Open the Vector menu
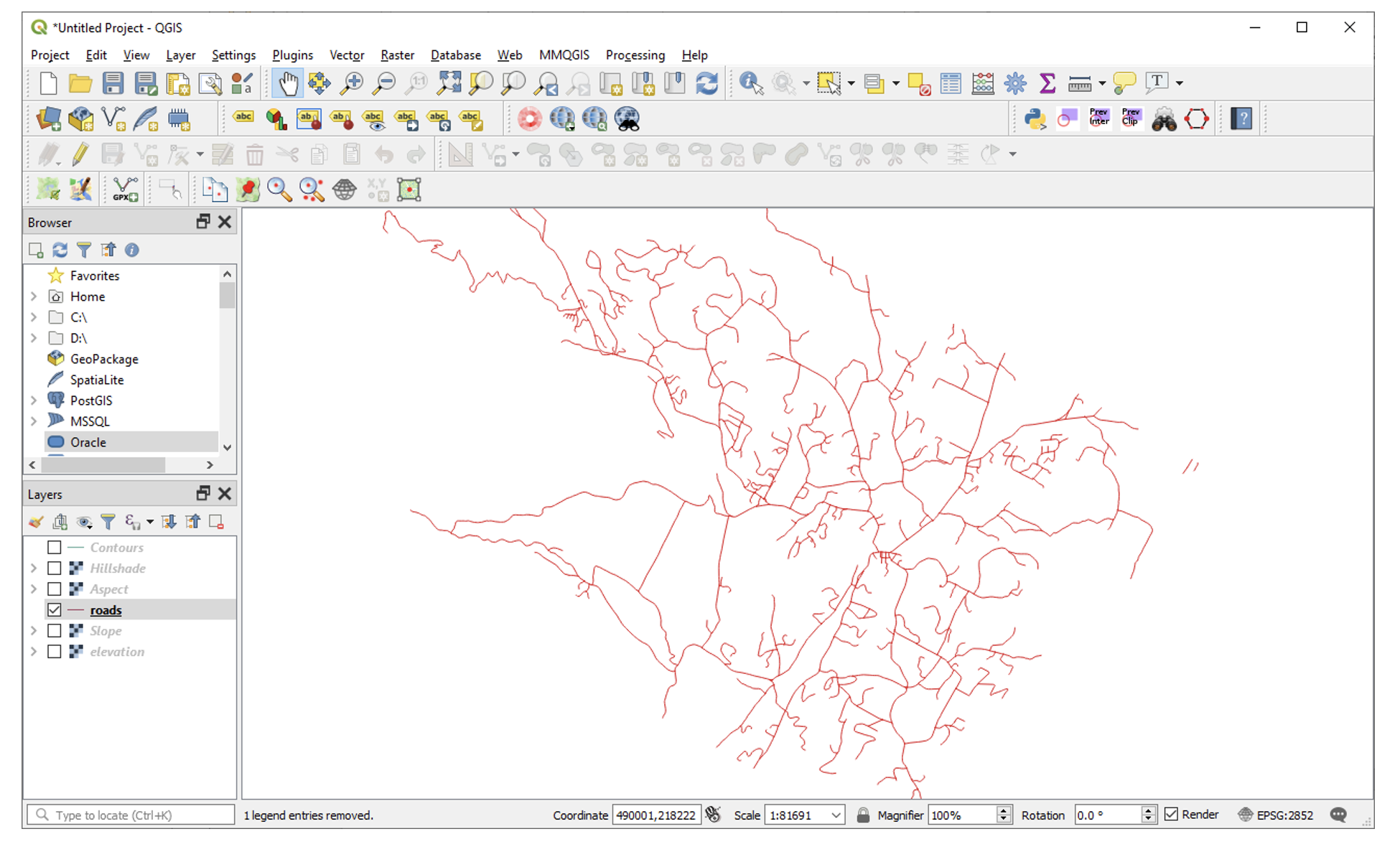 [347, 55]
